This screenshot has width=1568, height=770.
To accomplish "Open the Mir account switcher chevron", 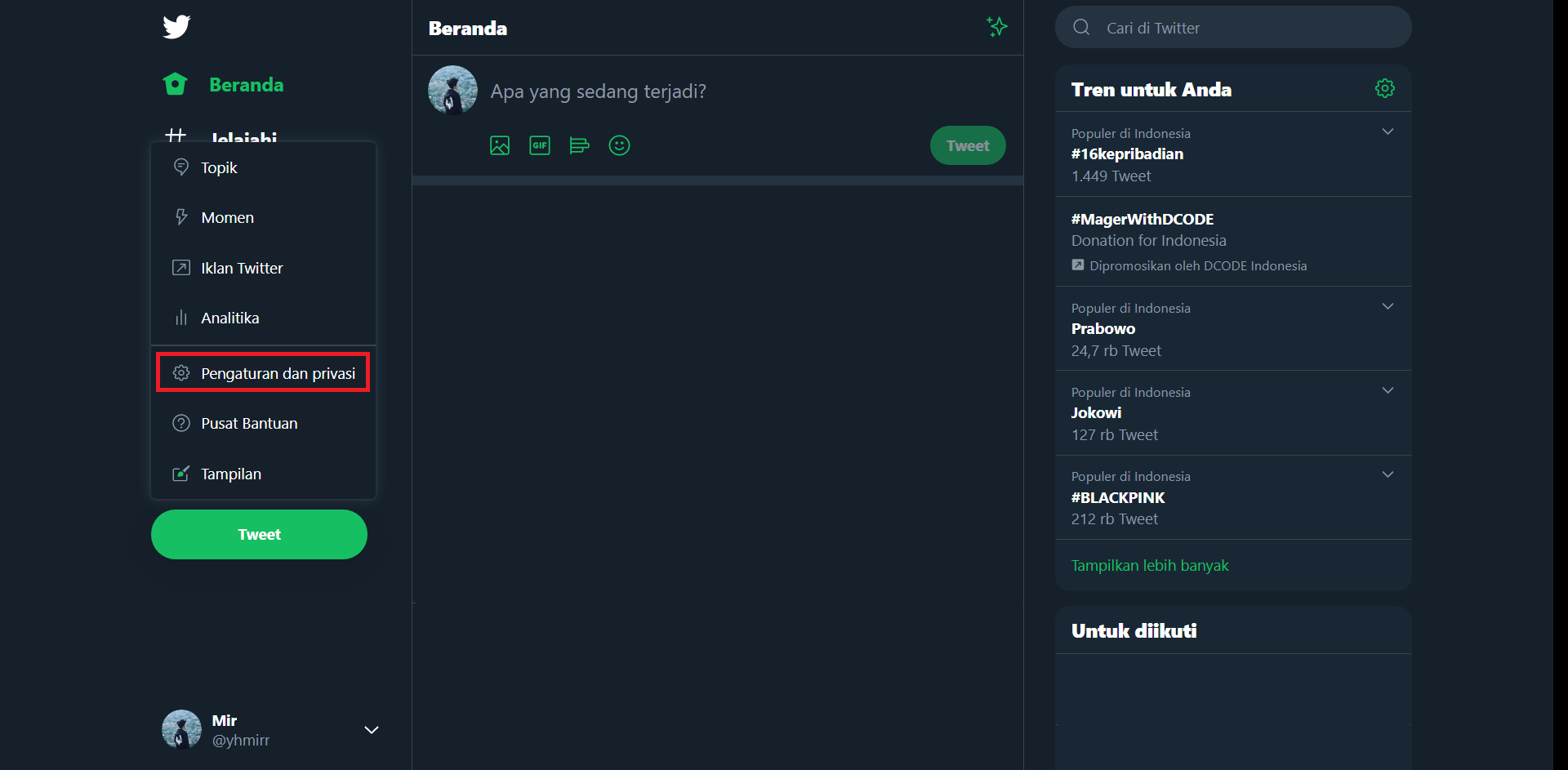I will (372, 730).
